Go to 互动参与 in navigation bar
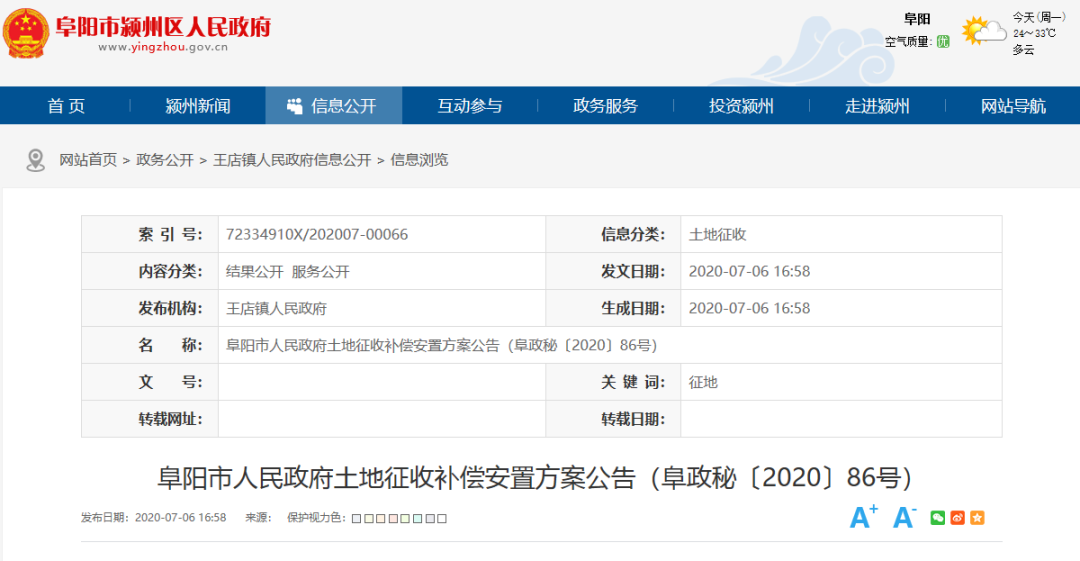 [470, 106]
